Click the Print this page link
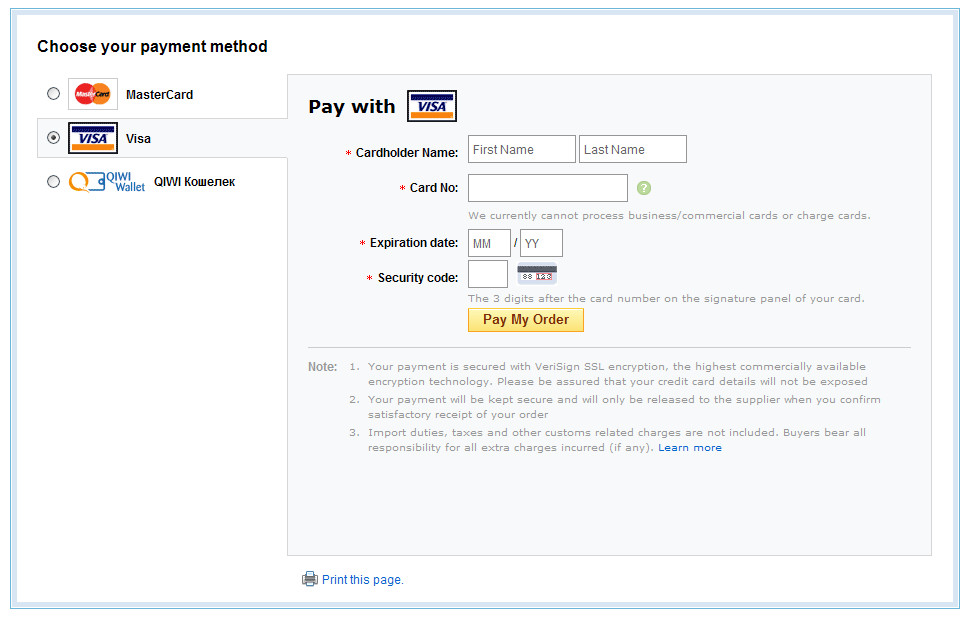This screenshot has width=966, height=619. (x=363, y=580)
